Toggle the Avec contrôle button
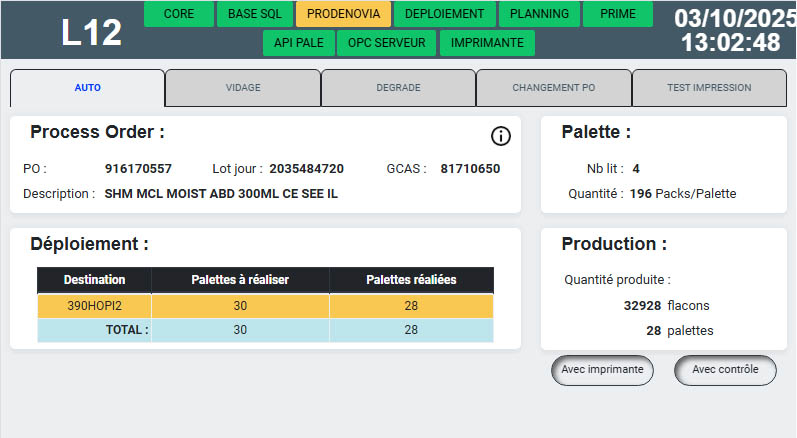797x438 pixels. 725,370
